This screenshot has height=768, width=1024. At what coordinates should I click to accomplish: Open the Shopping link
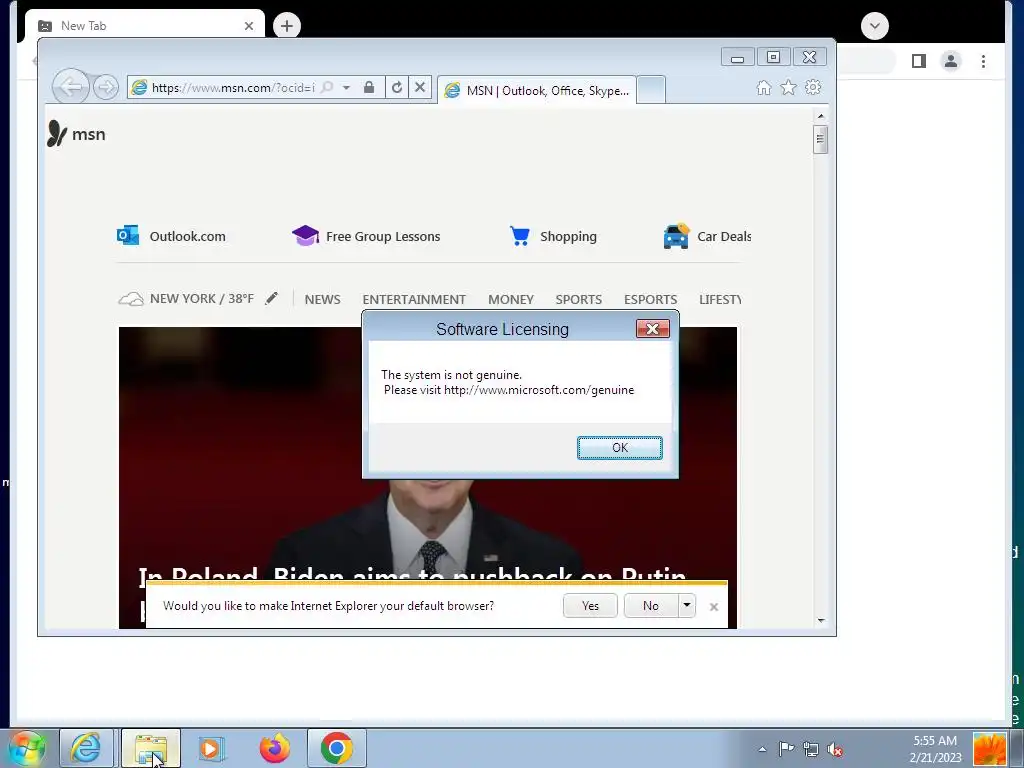pos(553,236)
